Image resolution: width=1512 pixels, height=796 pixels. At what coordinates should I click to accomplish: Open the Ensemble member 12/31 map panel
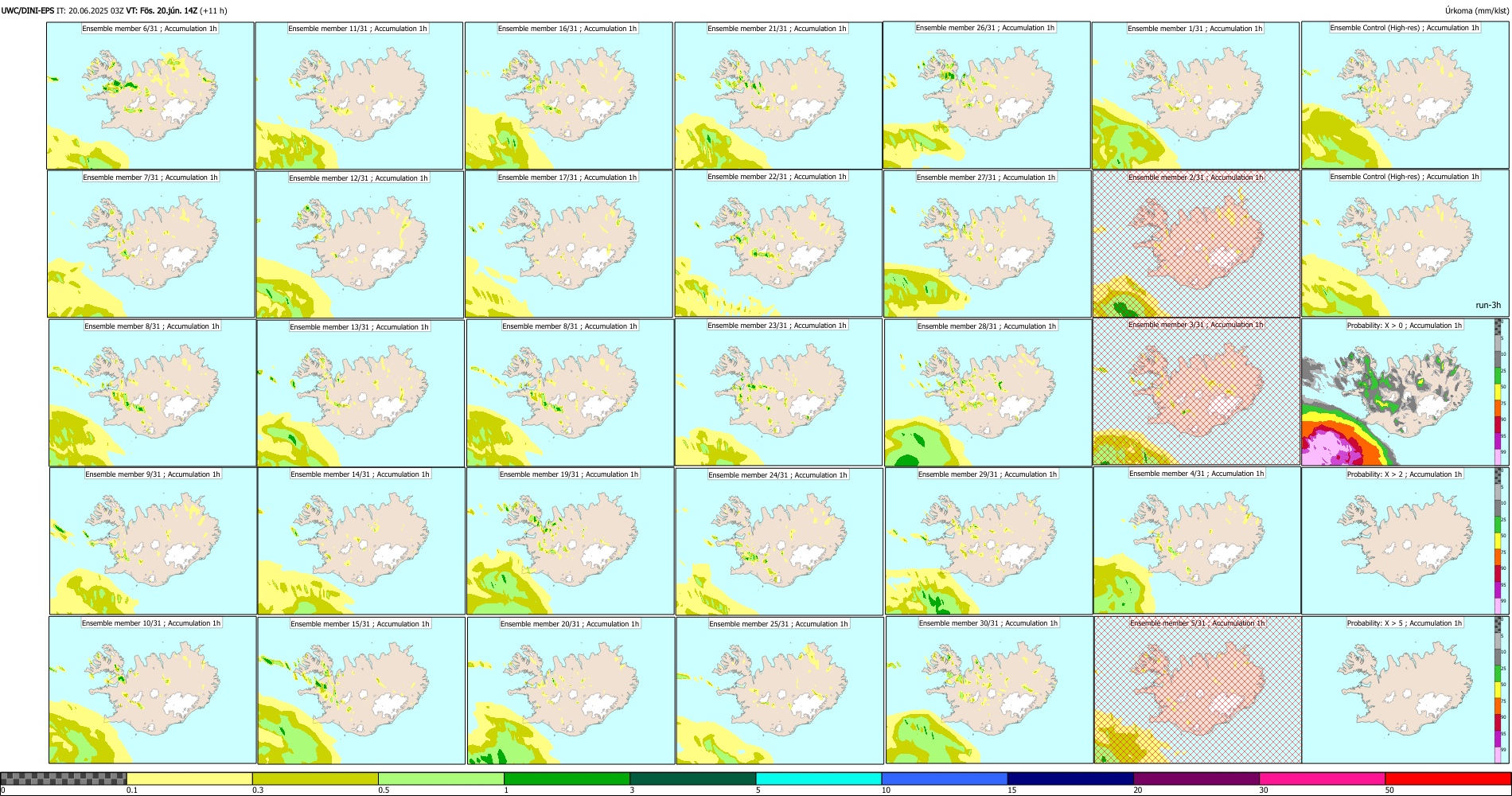tap(360, 244)
